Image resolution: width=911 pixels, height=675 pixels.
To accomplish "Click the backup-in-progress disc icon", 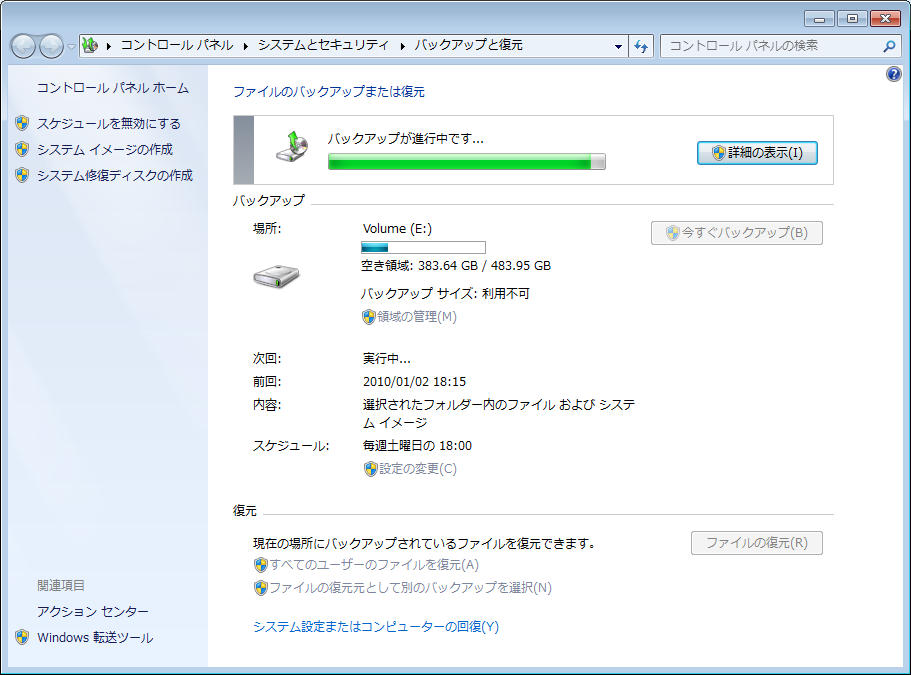I will [x=292, y=147].
